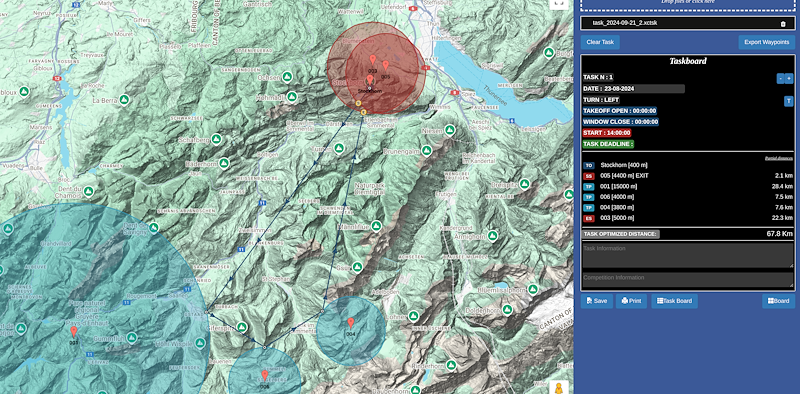Image resolution: width=800 pixels, height=394 pixels.
Task: Save the task with Save button
Action: [x=596, y=301]
